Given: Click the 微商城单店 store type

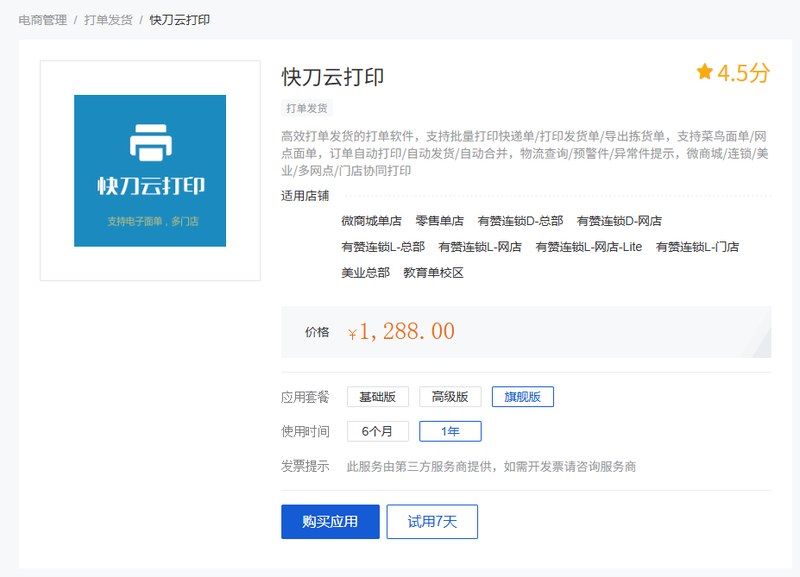Looking at the screenshot, I should tap(371, 221).
